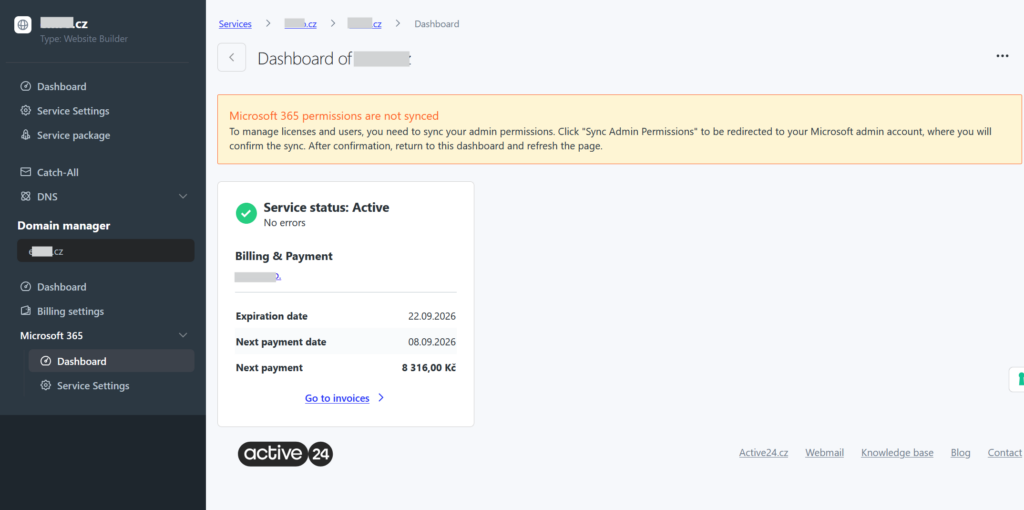This screenshot has height=510, width=1024.
Task: Click the DNS network icon in sidebar
Action: [26, 197]
